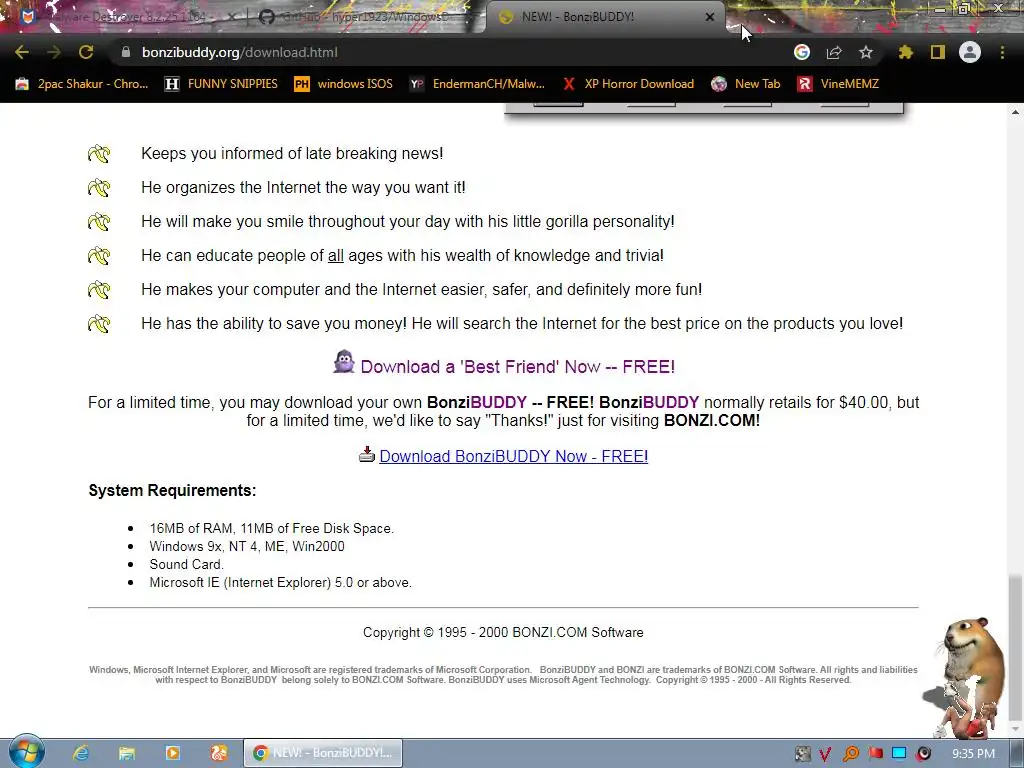Open the XP Horror Download bookmark
Viewport: 1024px width, 768px height.
[628, 84]
